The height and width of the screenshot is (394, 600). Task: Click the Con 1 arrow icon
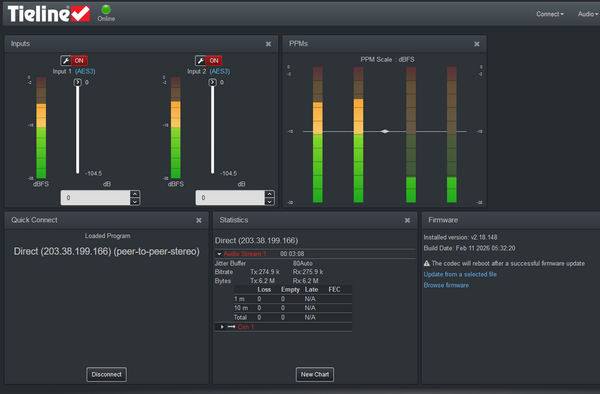pyautogui.click(x=232, y=327)
